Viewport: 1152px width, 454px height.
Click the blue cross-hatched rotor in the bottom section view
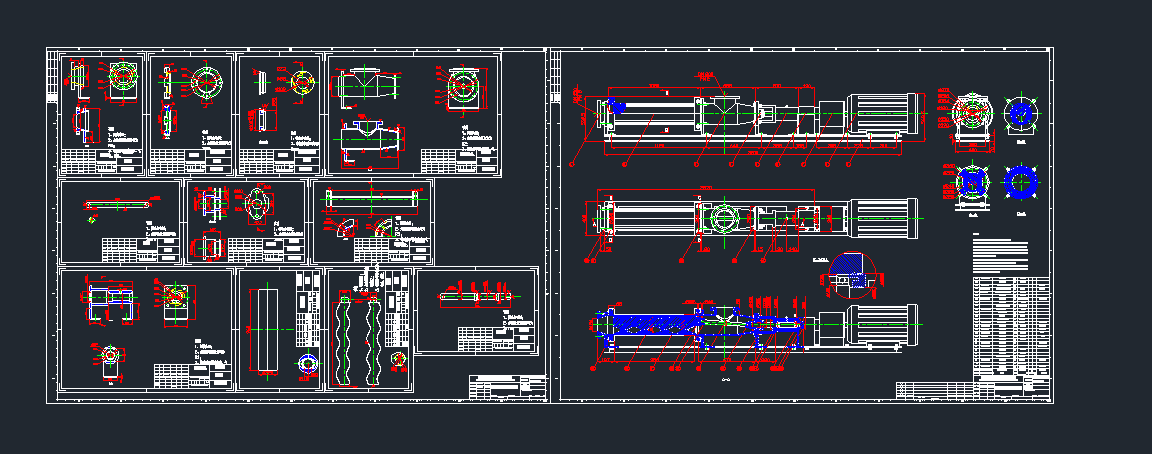pyautogui.click(x=645, y=326)
